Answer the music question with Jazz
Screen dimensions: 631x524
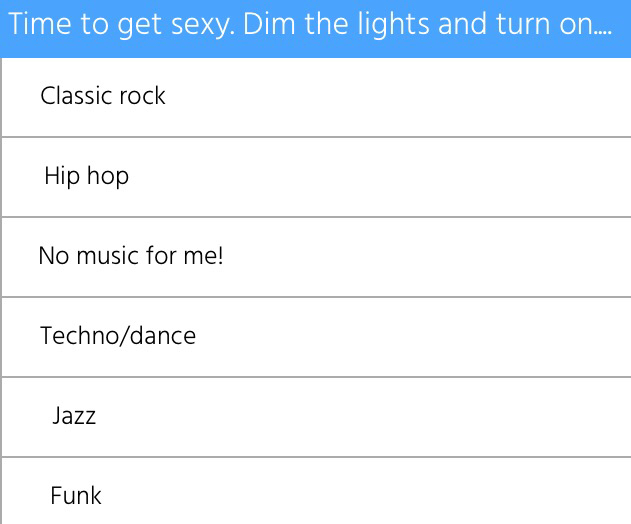(74, 416)
